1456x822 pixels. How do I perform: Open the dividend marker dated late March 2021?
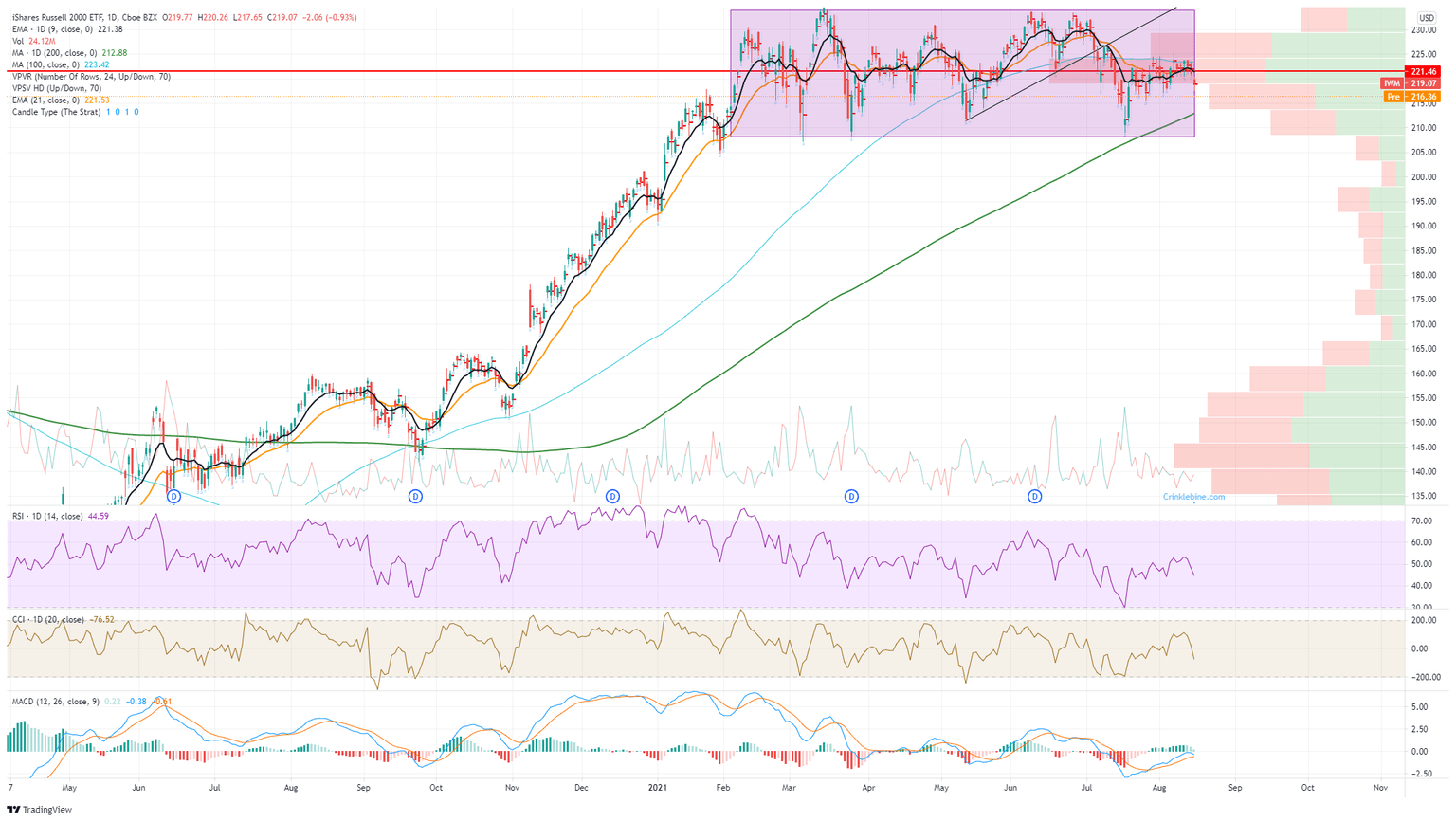coord(851,496)
